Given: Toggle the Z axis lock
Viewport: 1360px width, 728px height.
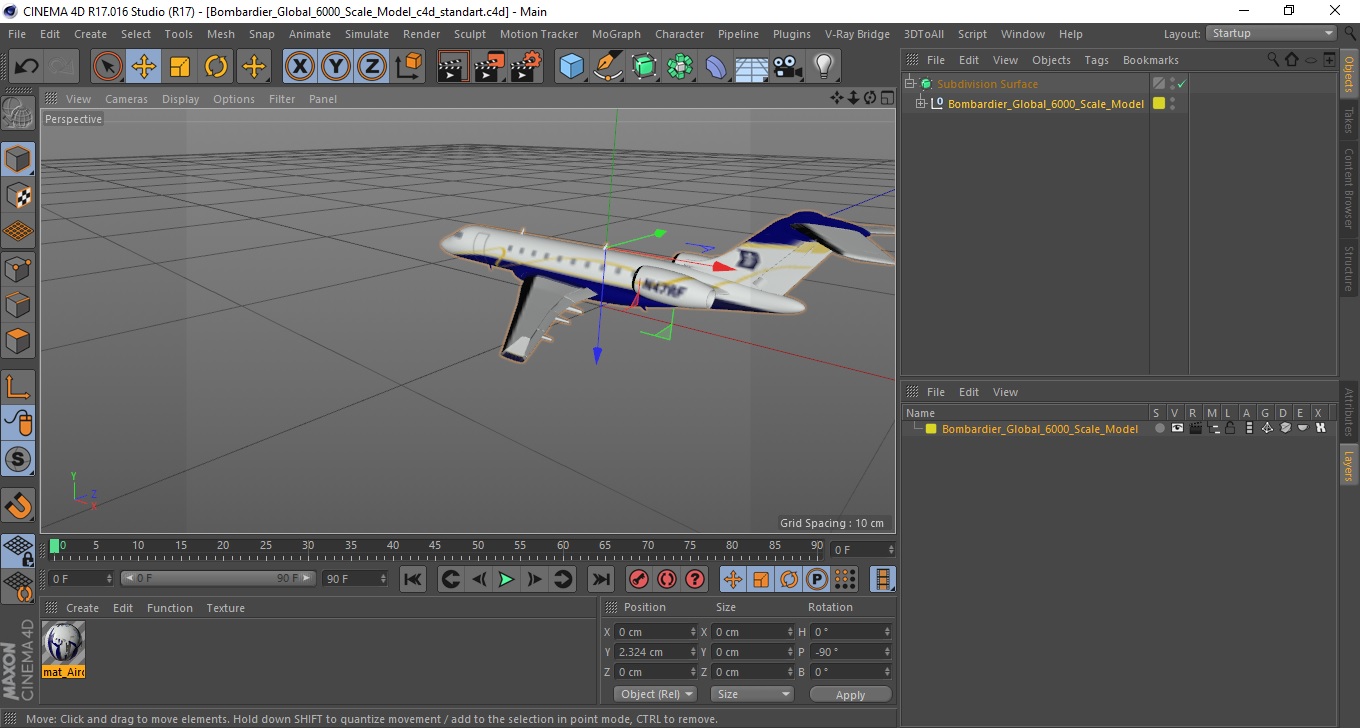Looking at the screenshot, I should (371, 67).
